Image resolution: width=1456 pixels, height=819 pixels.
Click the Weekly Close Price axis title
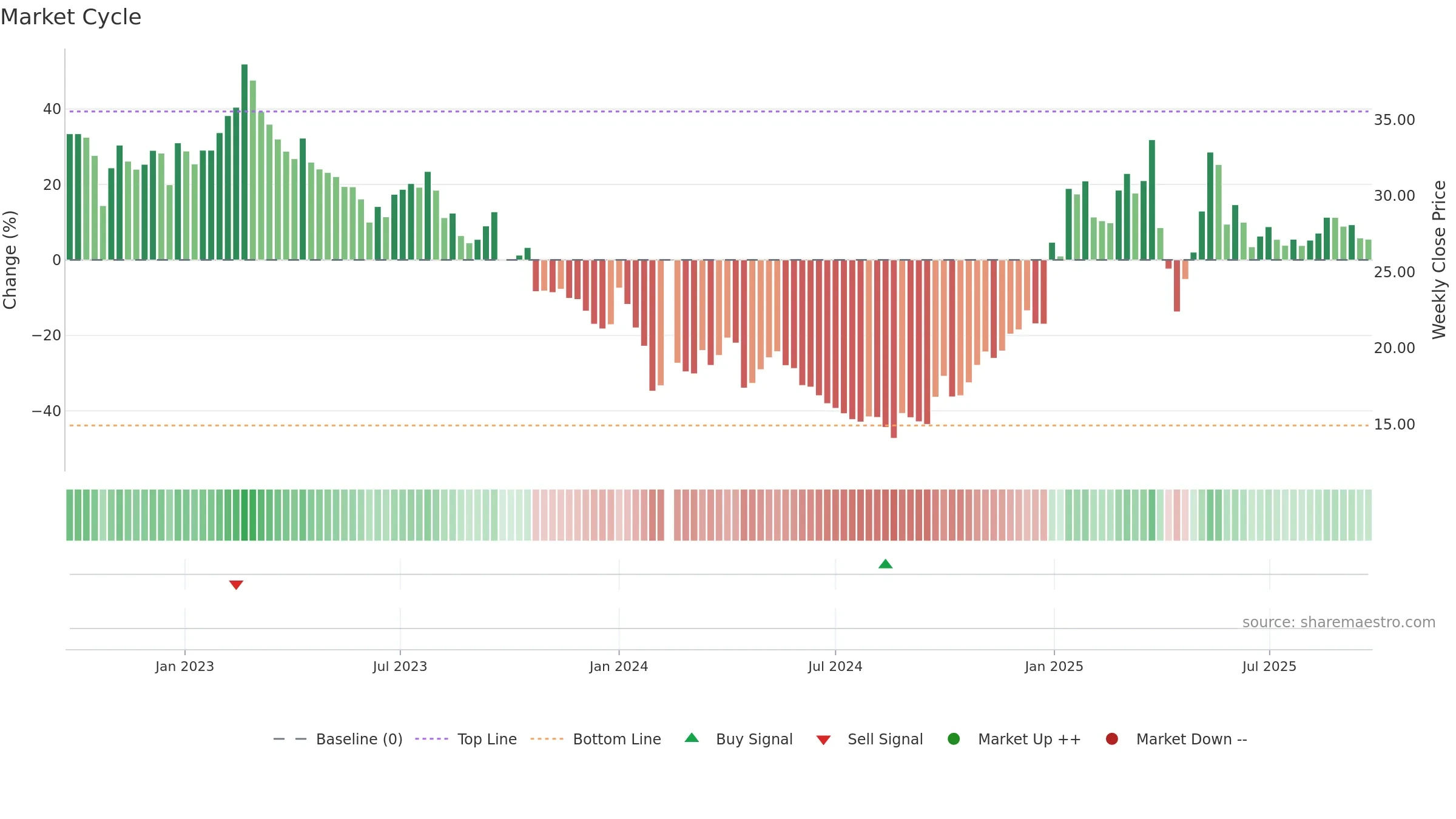(1439, 260)
